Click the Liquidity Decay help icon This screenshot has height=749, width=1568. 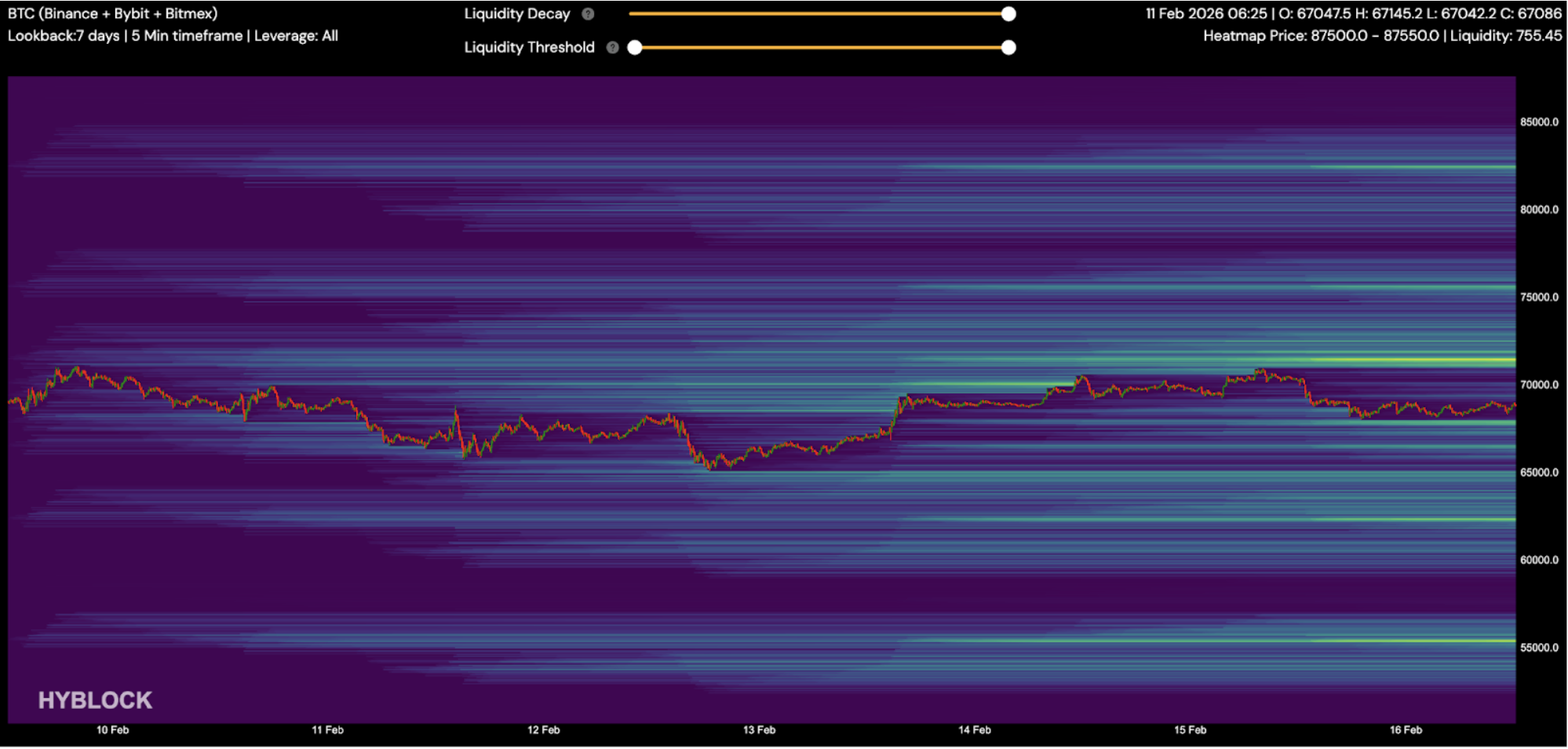pyautogui.click(x=588, y=14)
